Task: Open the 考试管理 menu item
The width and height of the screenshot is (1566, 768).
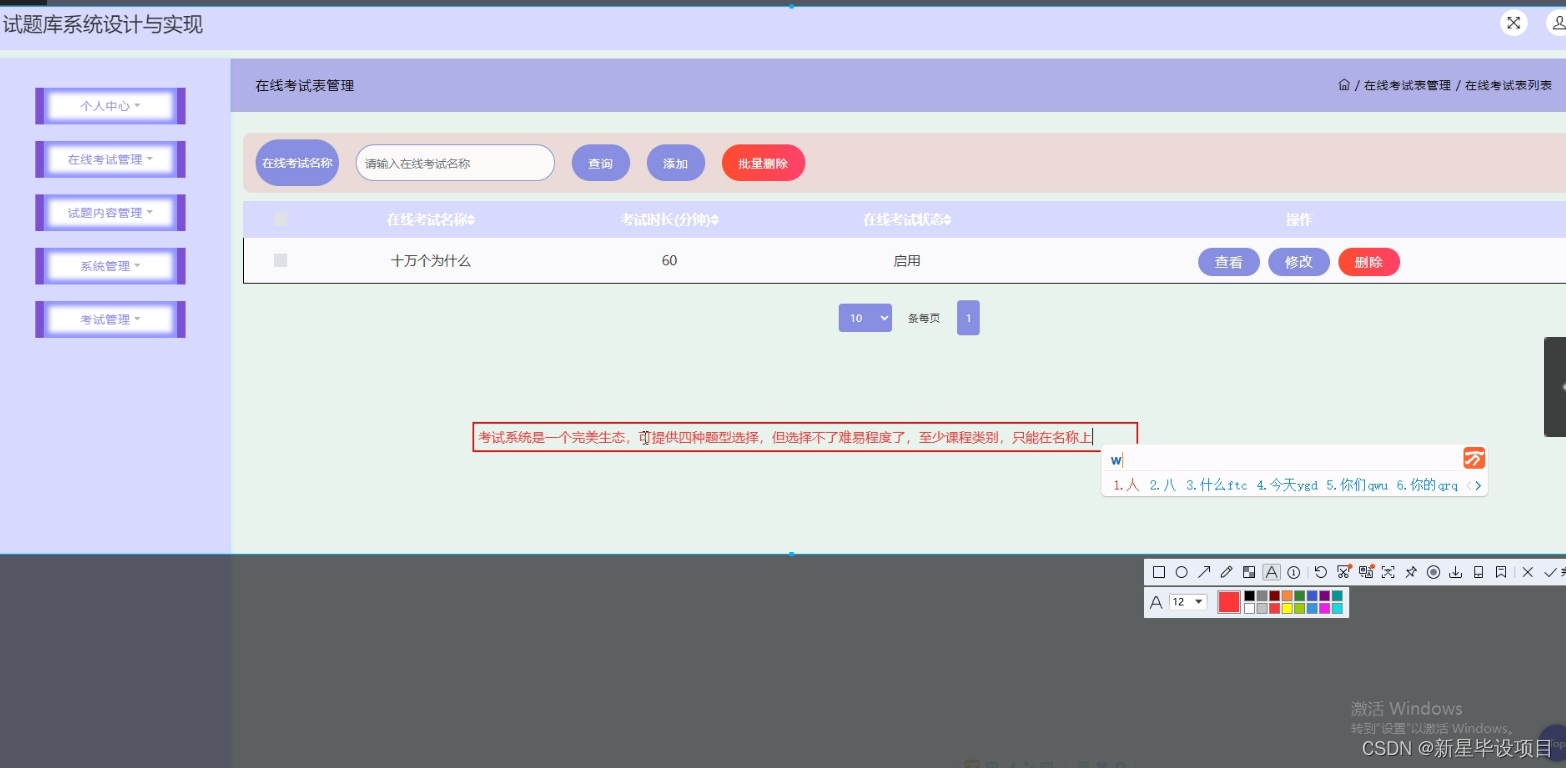Action: click(109, 318)
